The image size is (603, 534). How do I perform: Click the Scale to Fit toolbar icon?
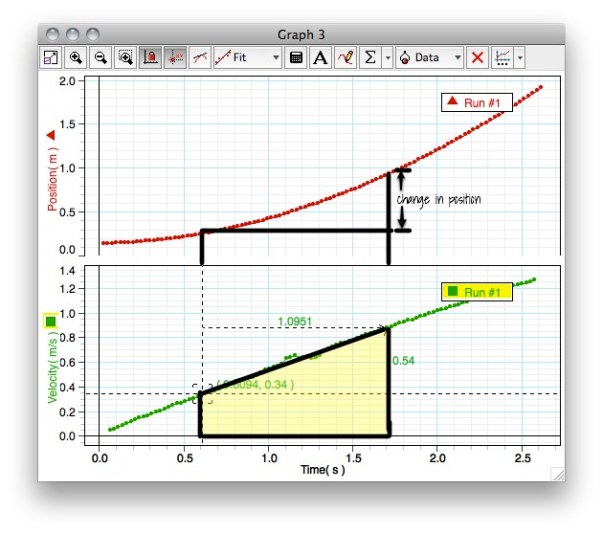click(51, 58)
